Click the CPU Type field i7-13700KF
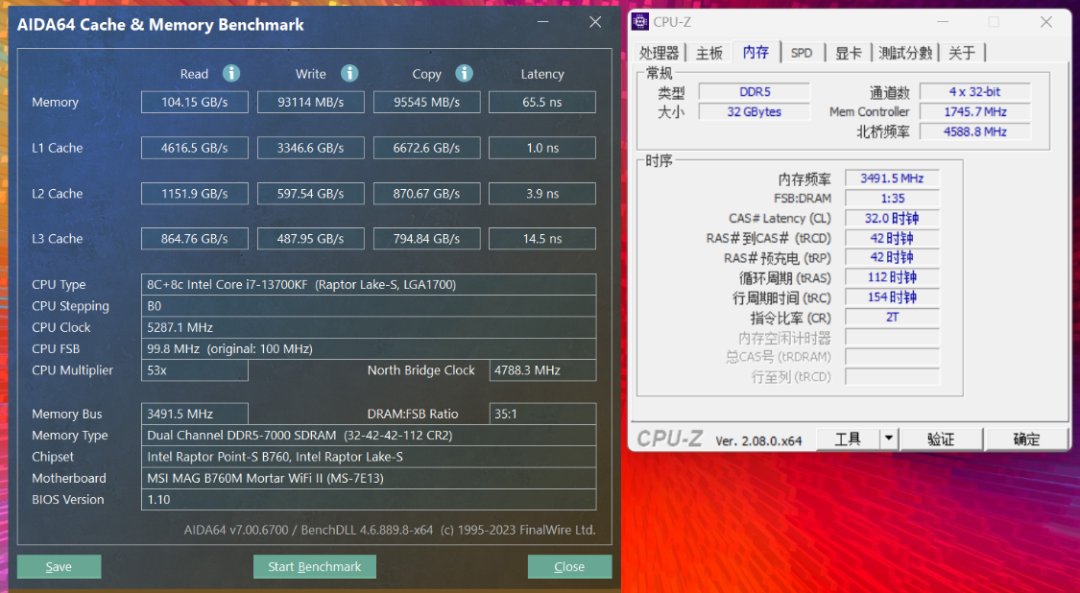 coord(368,284)
